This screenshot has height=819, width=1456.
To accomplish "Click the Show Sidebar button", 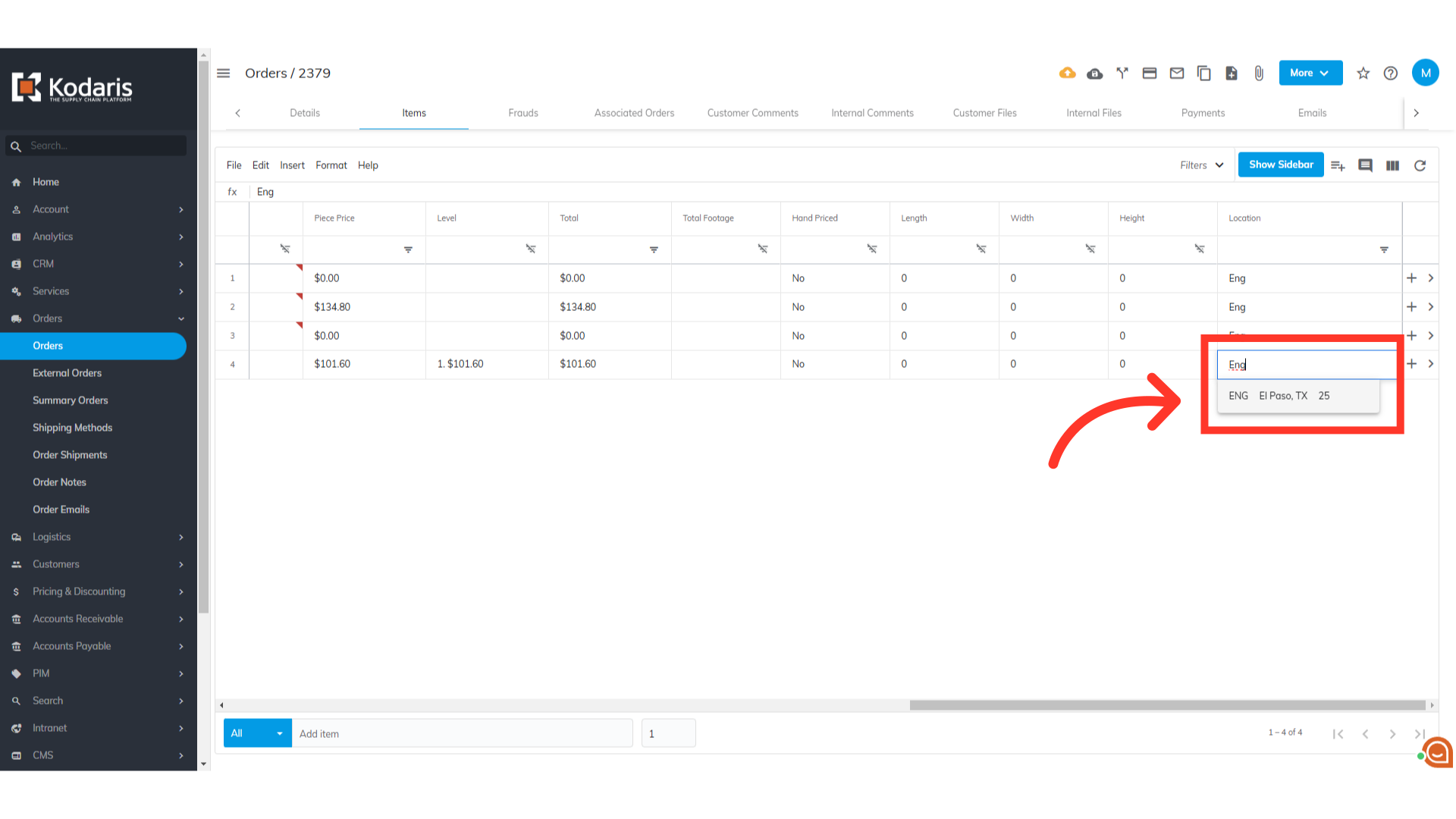I will click(1281, 165).
